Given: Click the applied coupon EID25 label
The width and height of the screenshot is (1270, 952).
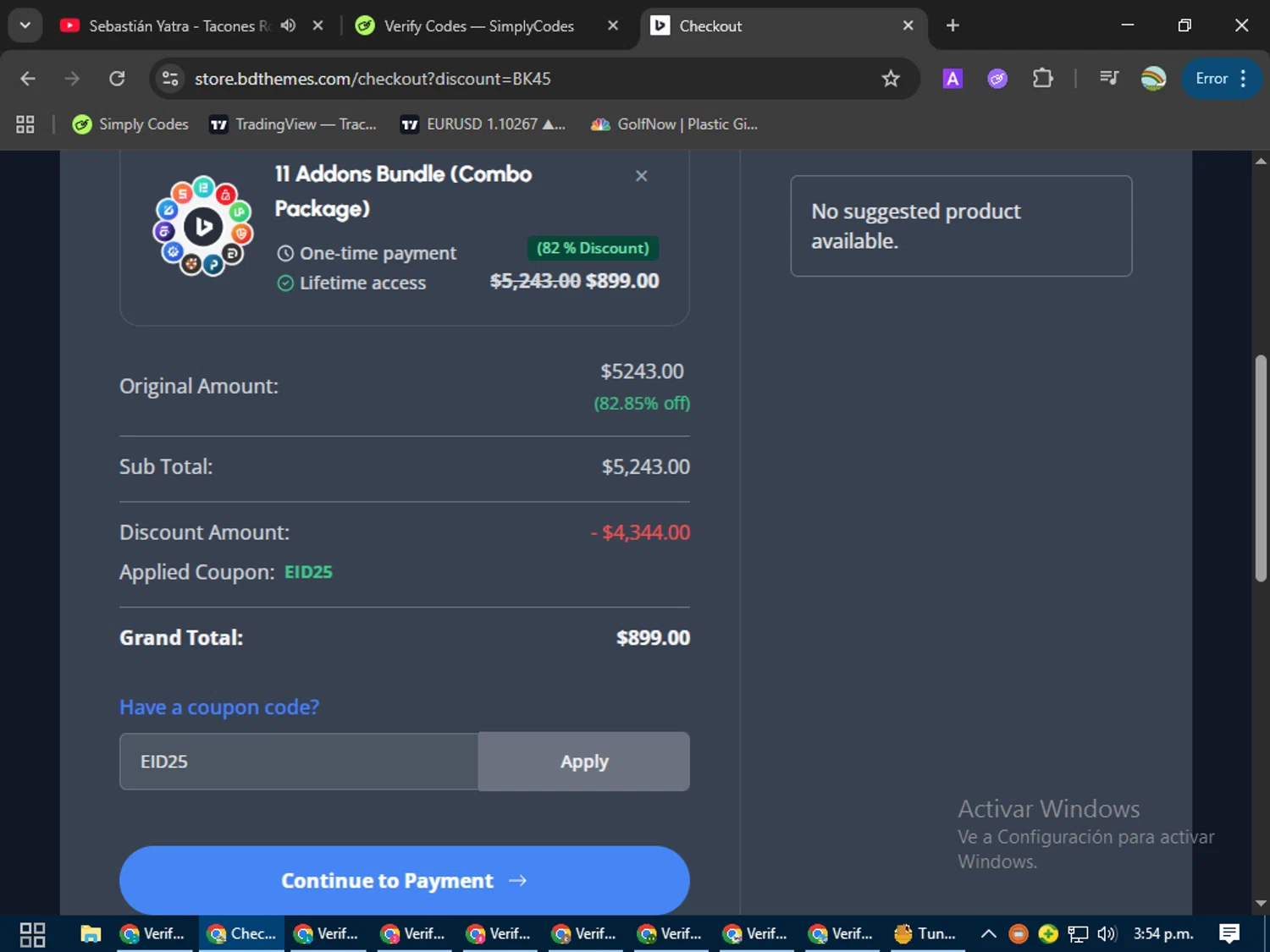Looking at the screenshot, I should coord(308,572).
